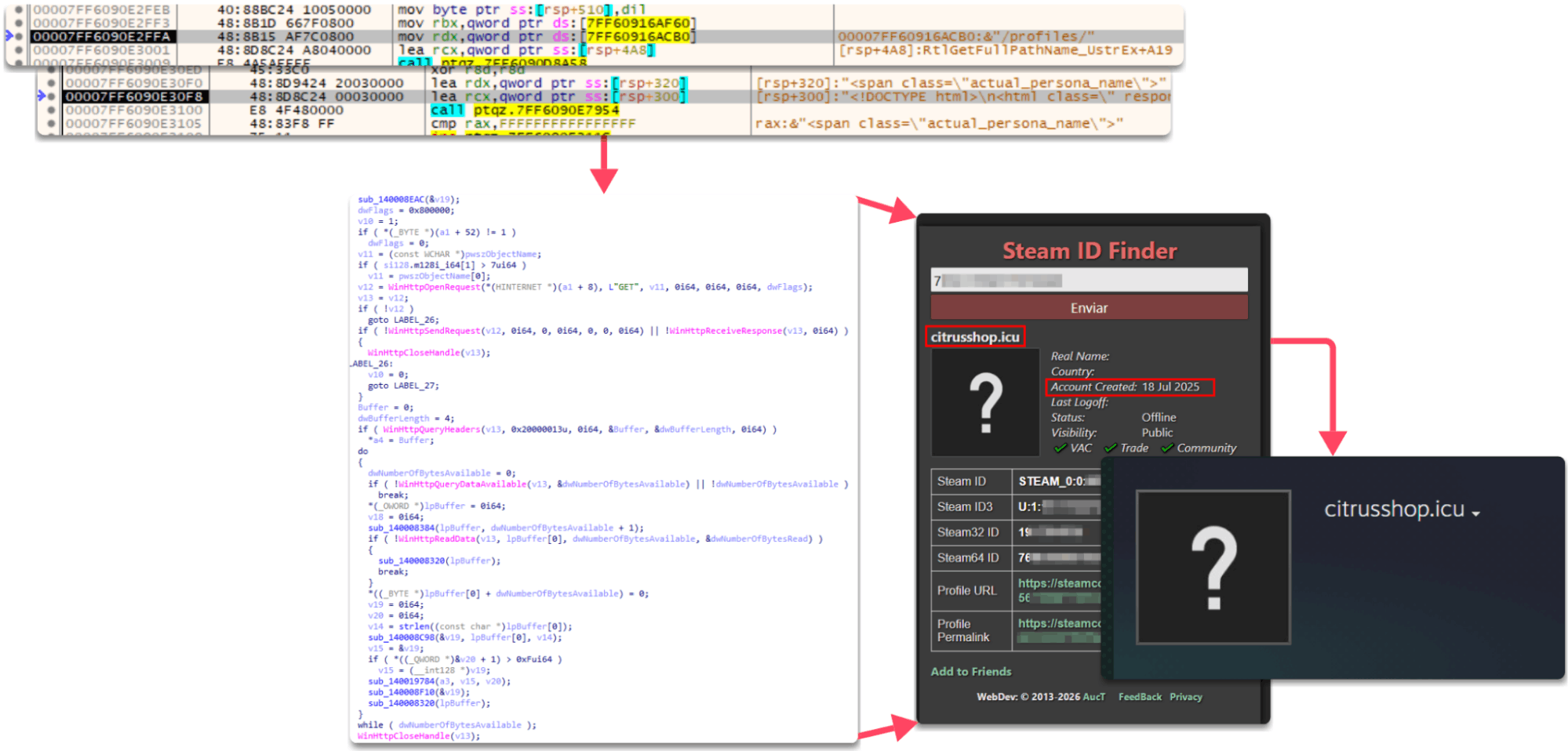Click the opcode bytes 48:8B15 AF7C0800

[286, 37]
